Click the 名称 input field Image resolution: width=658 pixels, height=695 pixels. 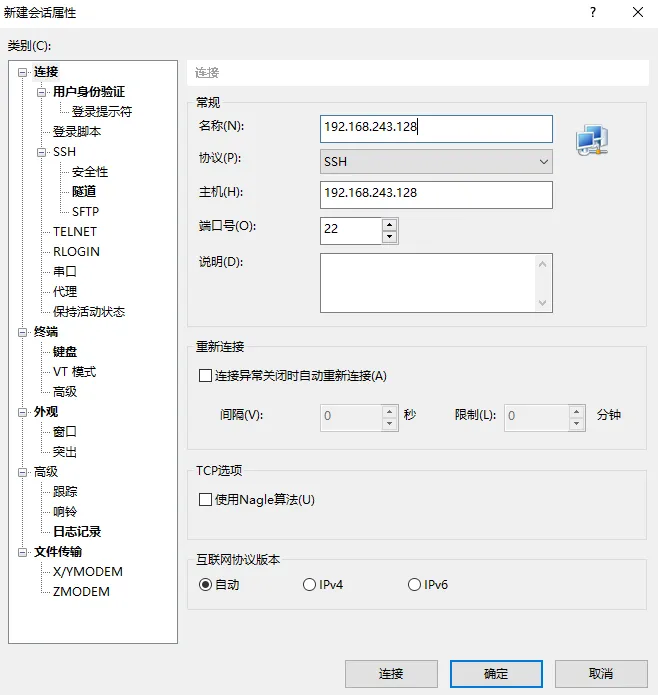pos(436,129)
